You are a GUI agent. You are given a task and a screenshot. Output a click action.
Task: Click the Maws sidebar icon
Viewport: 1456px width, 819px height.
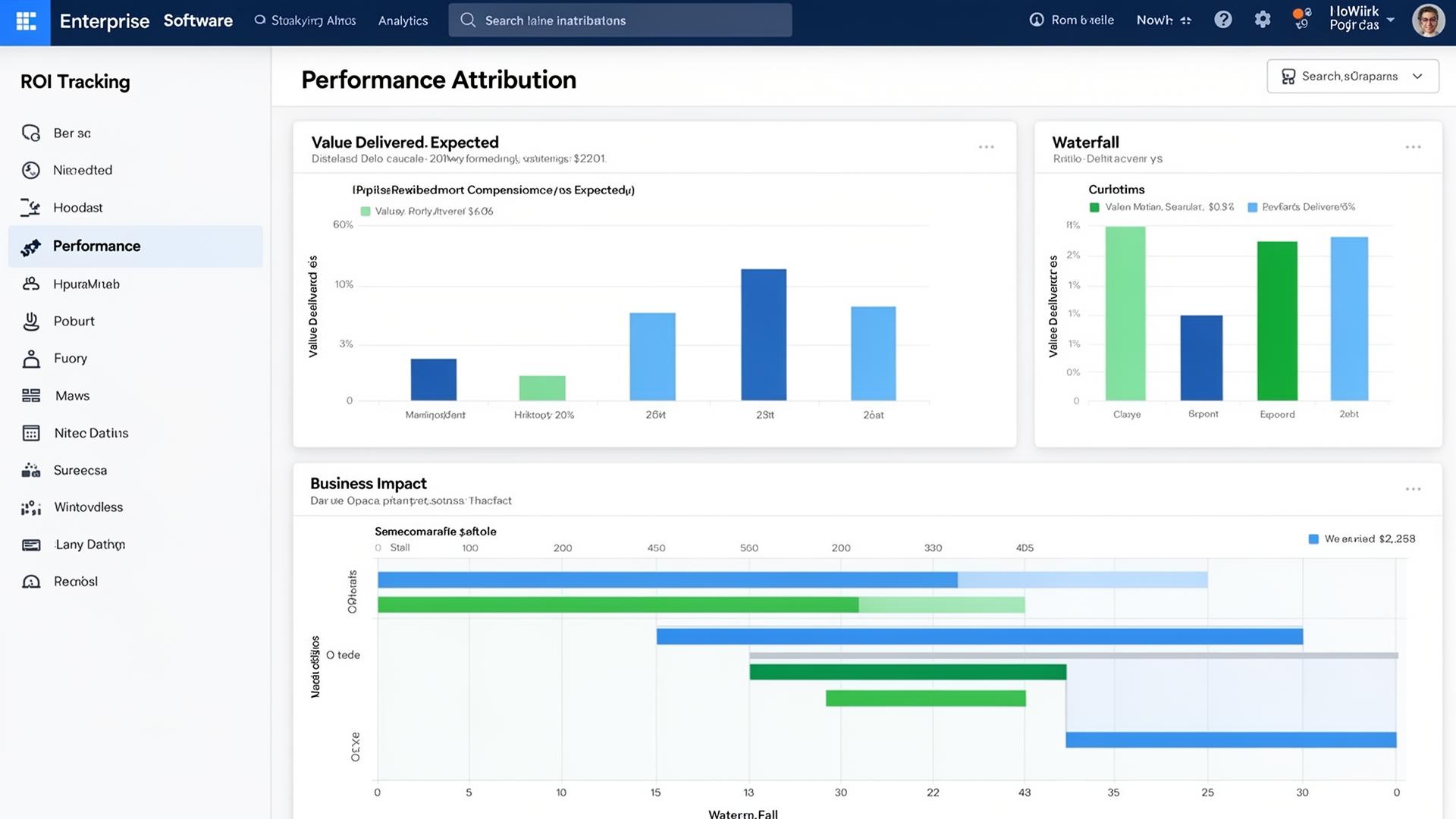pos(31,396)
